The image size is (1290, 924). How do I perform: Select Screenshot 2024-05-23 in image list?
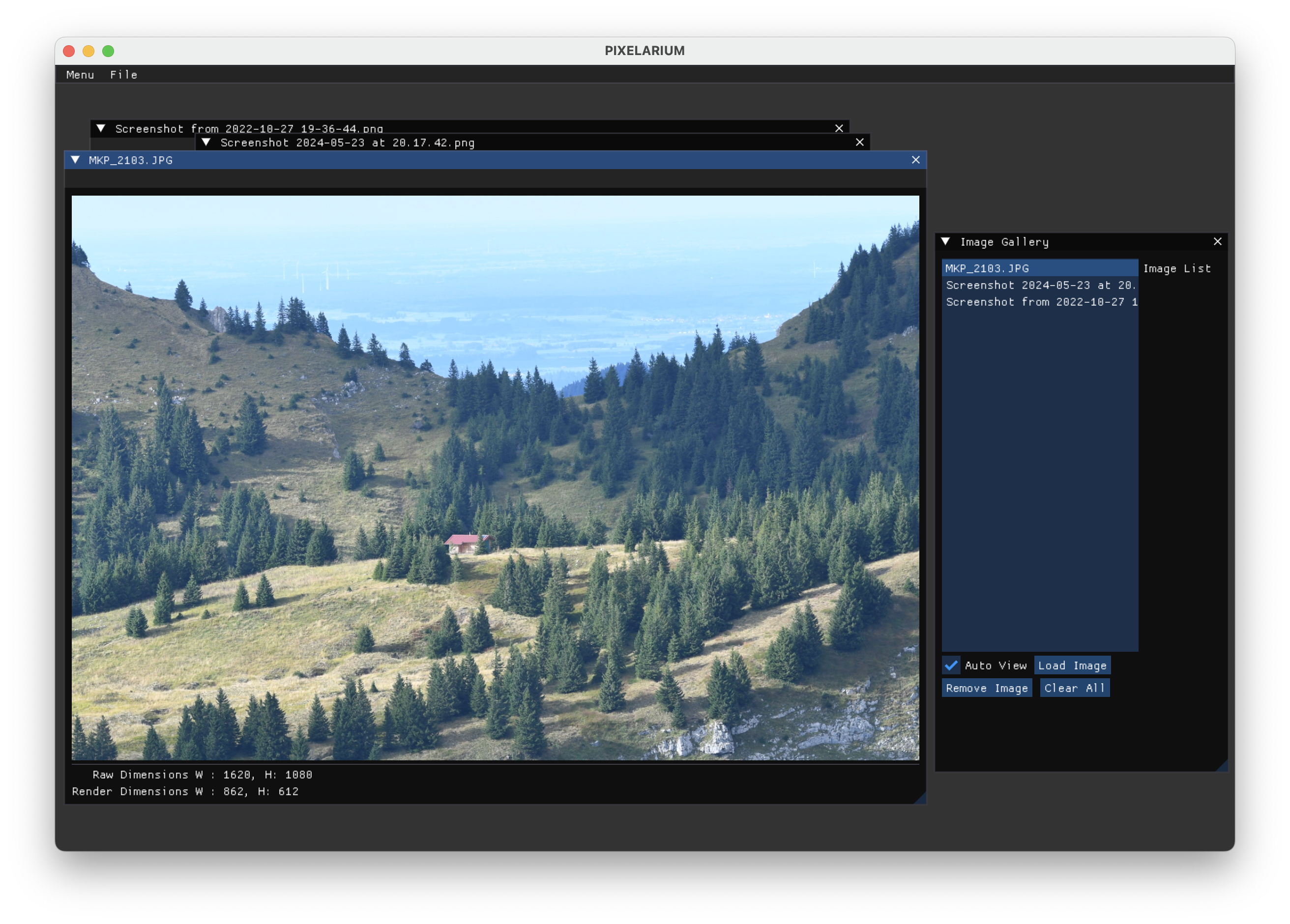(x=1039, y=285)
